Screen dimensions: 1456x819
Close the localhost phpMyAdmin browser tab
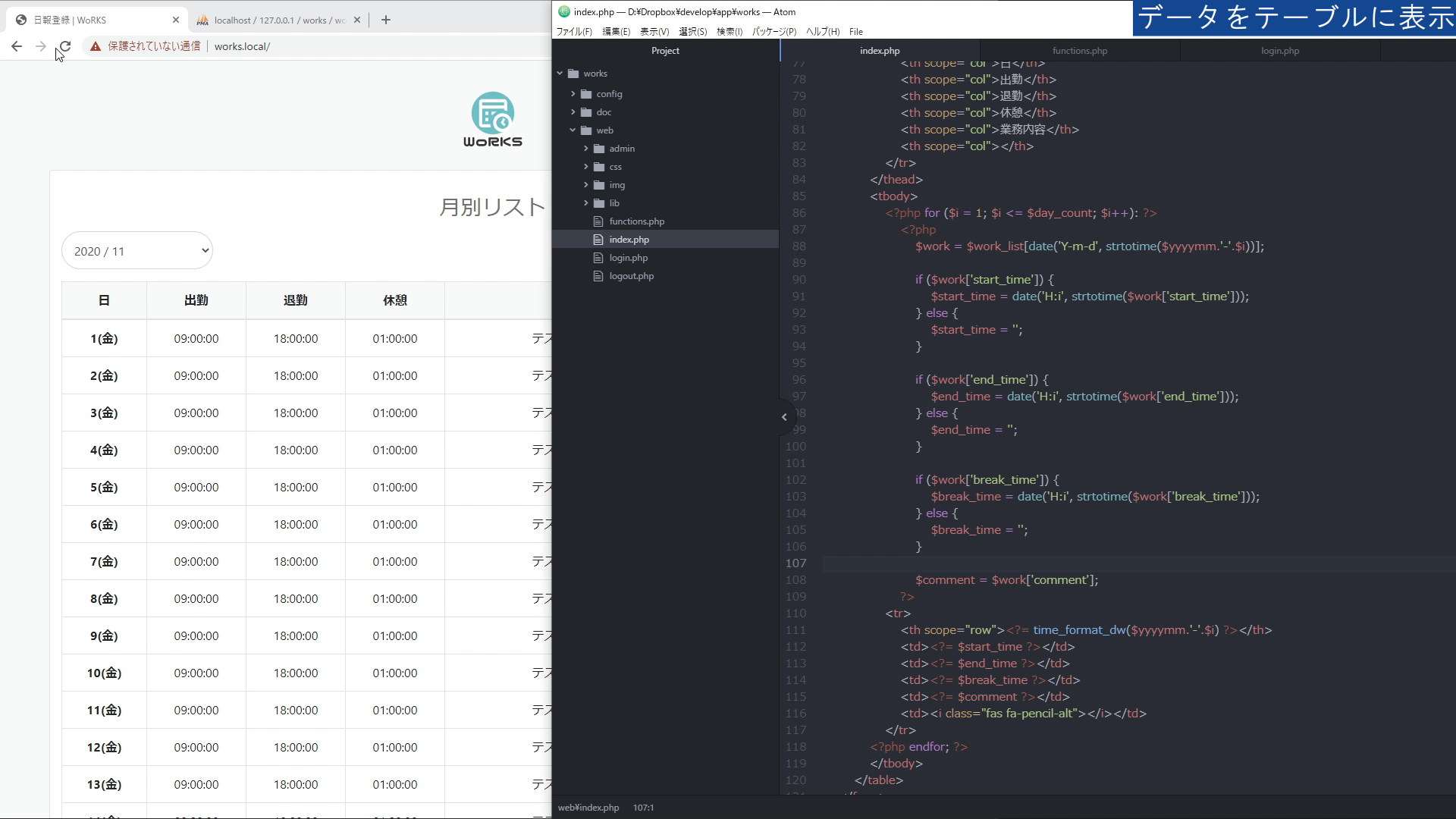pos(357,20)
